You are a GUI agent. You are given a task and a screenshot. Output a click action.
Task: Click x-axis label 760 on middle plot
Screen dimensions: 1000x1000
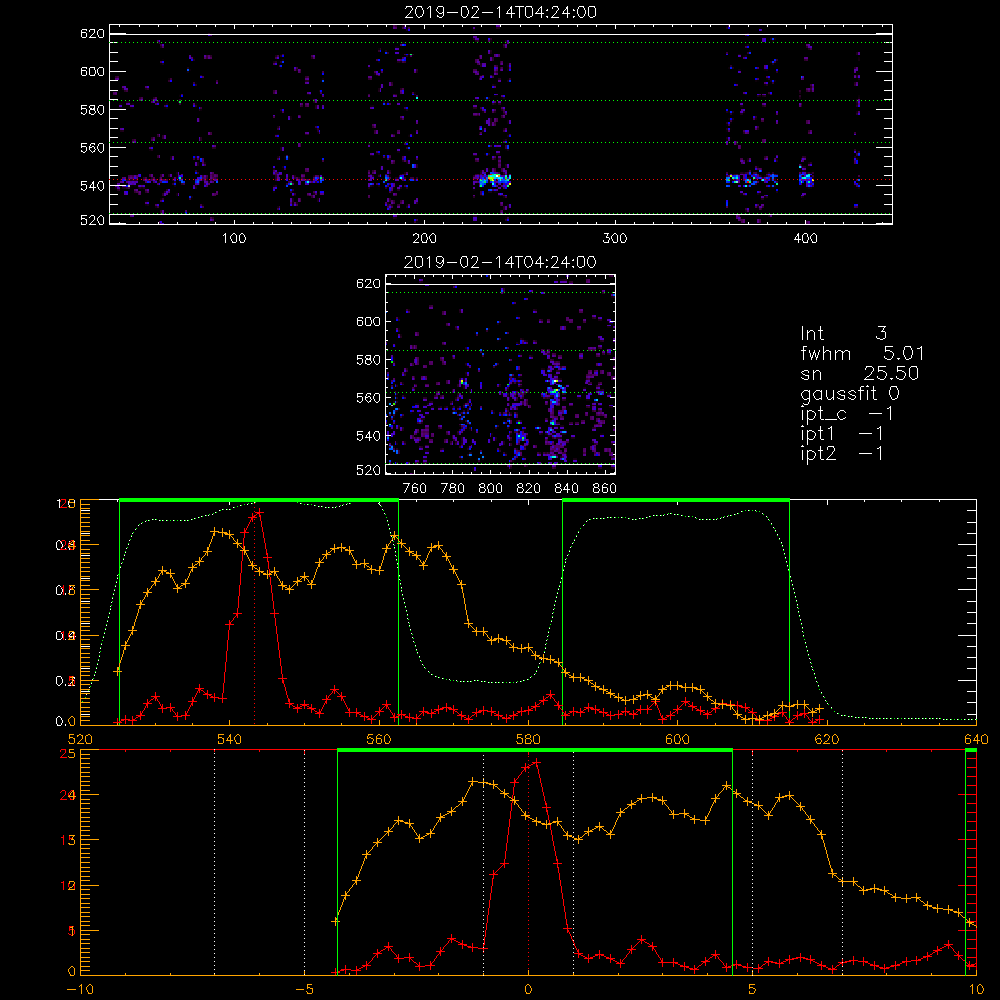[x=415, y=488]
